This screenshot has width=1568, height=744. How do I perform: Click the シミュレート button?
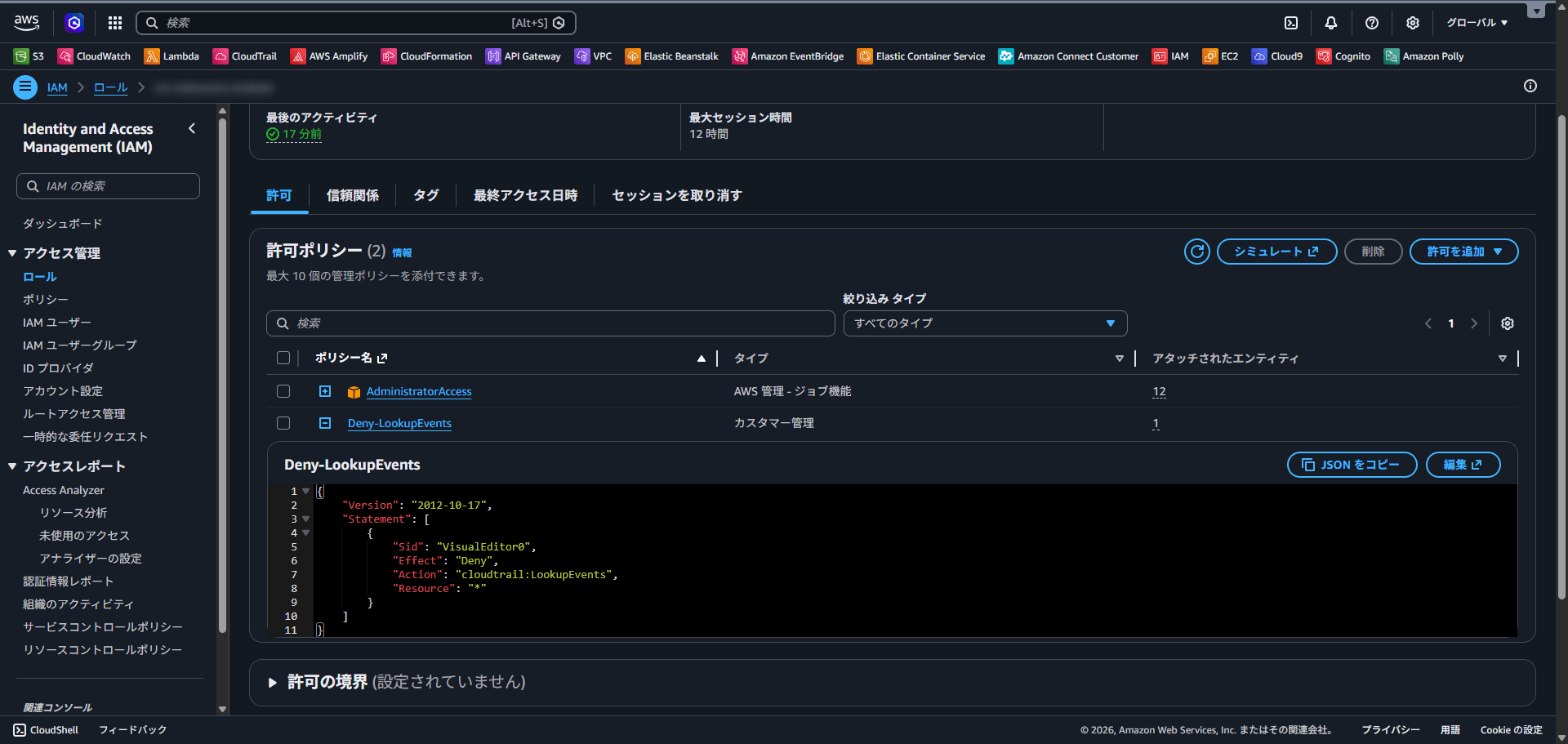[x=1276, y=252]
